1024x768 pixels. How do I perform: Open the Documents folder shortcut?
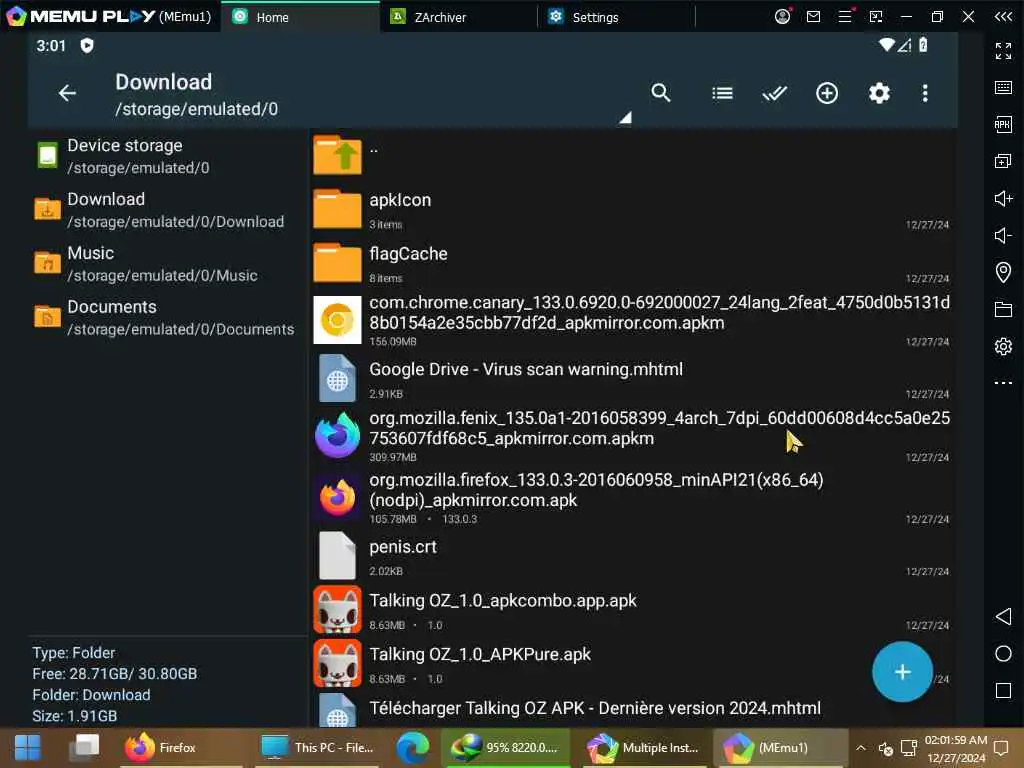[167, 317]
